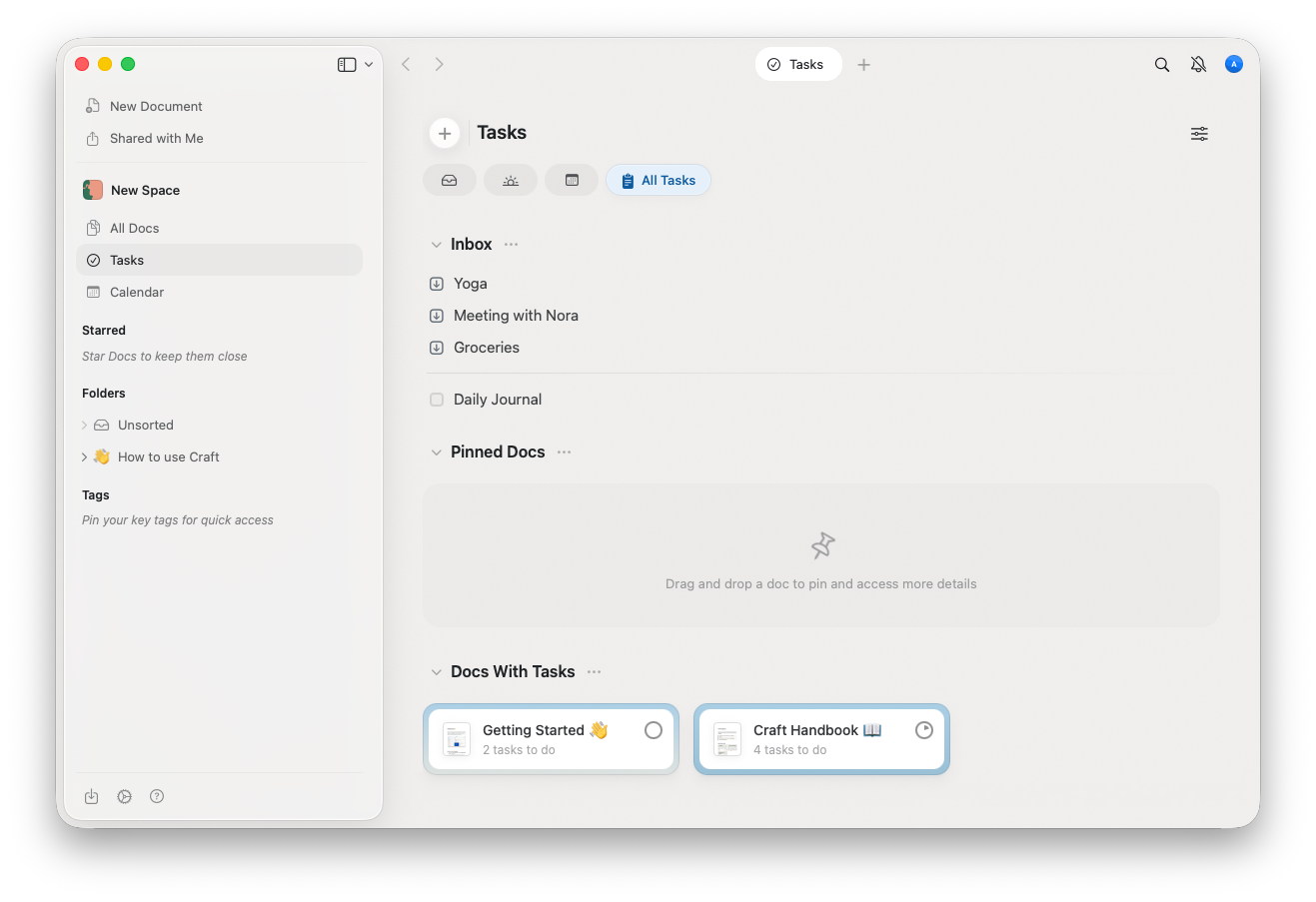This screenshot has width=1316, height=902.
Task: Open the Inbox filter tray icon
Action: coord(449,180)
